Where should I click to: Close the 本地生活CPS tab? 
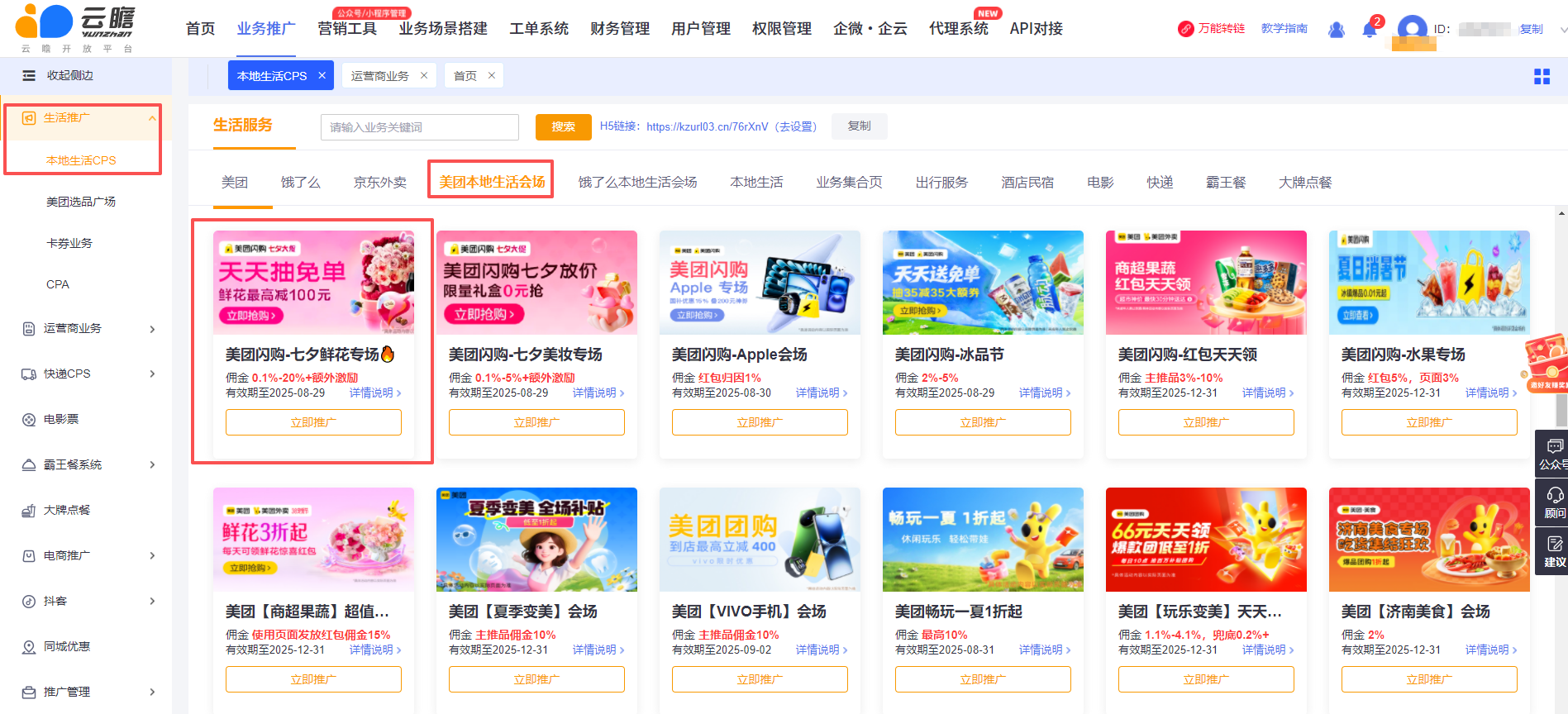pos(322,75)
